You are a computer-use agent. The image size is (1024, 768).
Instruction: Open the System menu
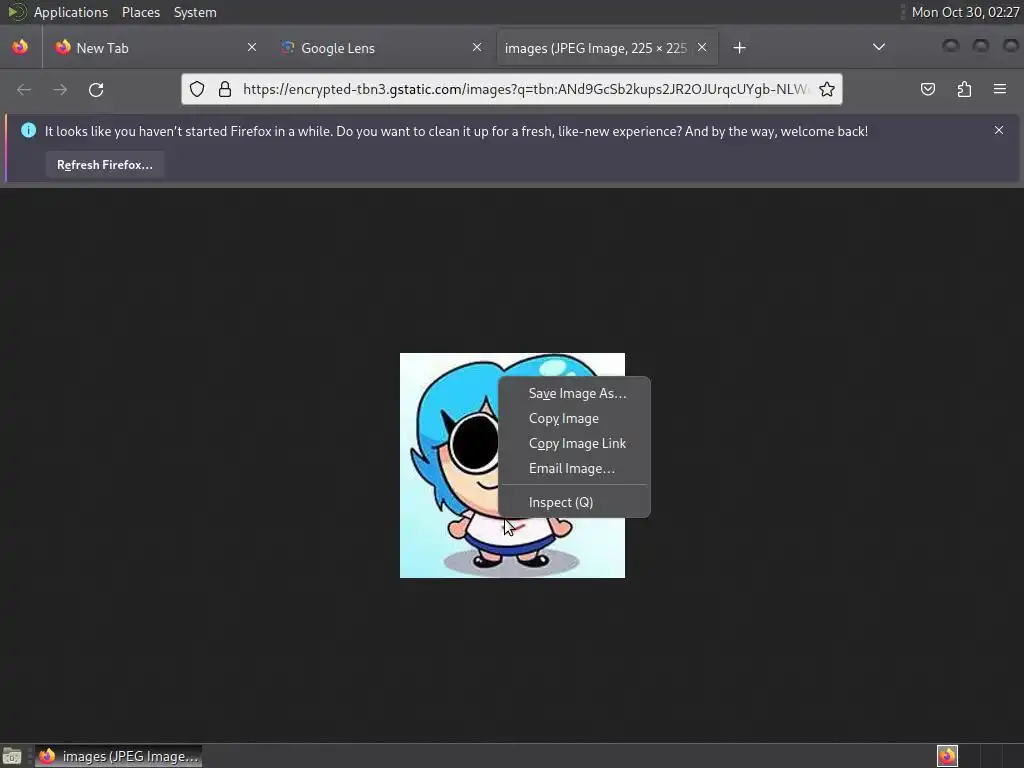[x=195, y=12]
